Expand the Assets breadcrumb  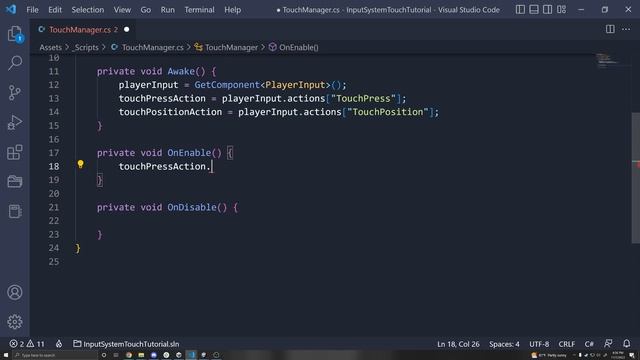pos(51,47)
